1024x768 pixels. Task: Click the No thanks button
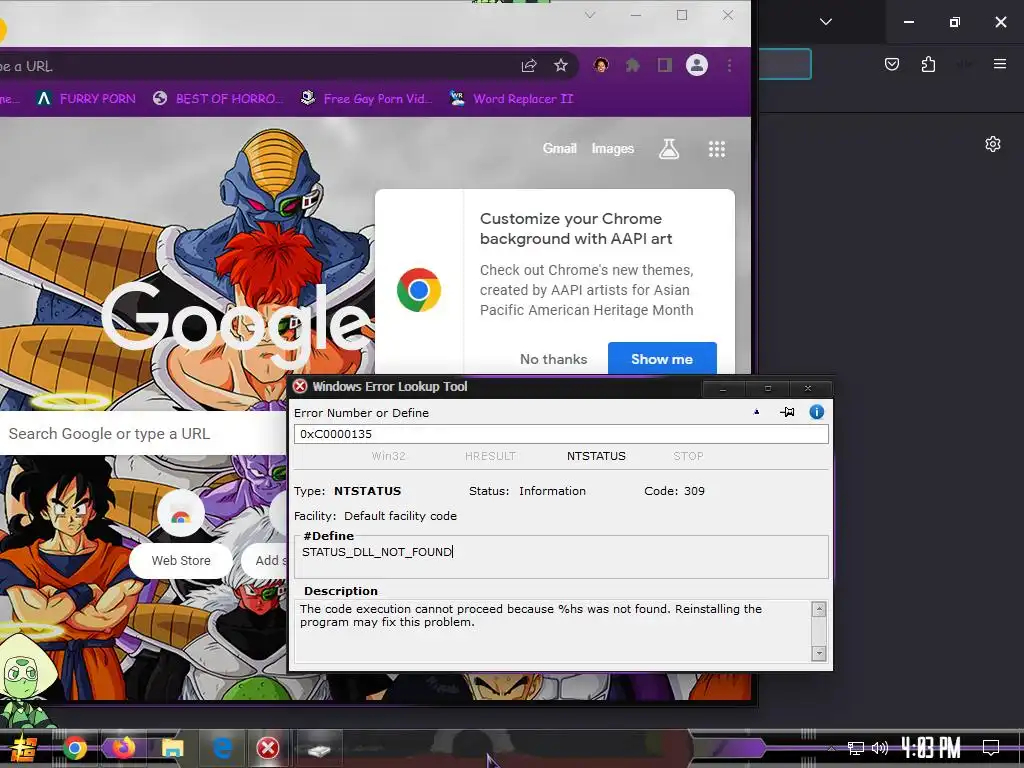554,359
